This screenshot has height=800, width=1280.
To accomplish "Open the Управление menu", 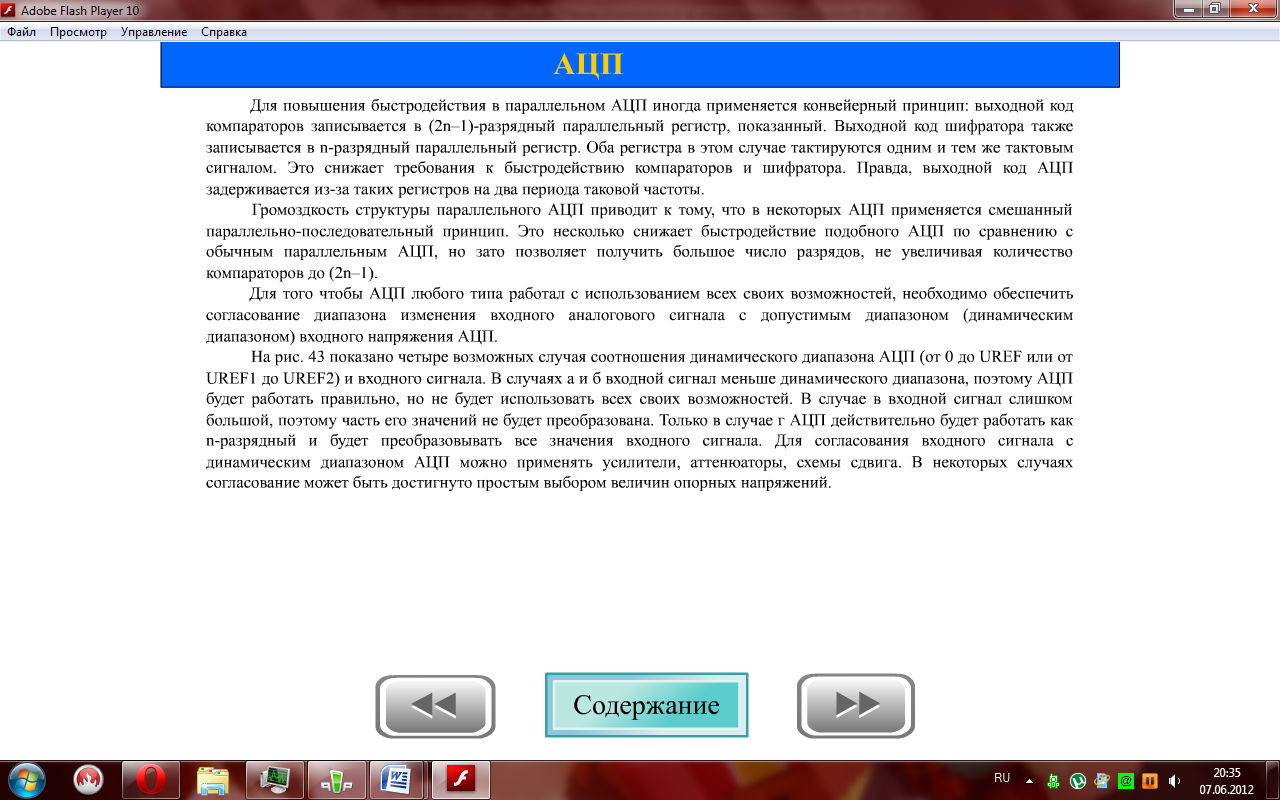I will click(154, 32).
